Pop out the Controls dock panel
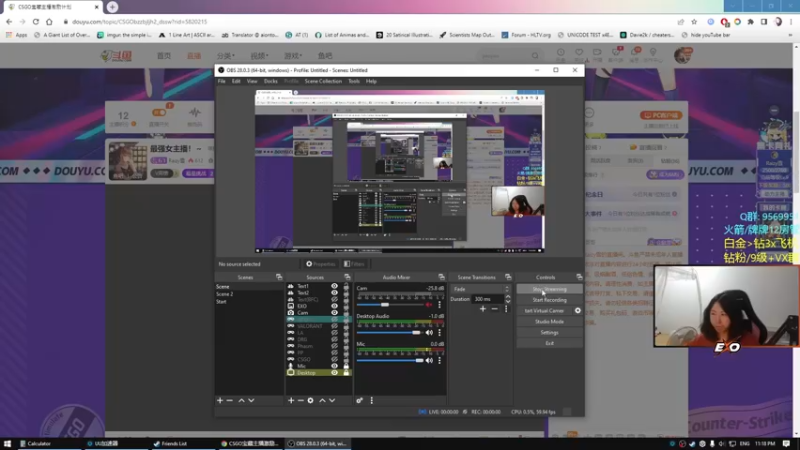The height and width of the screenshot is (450, 800). coord(579,277)
